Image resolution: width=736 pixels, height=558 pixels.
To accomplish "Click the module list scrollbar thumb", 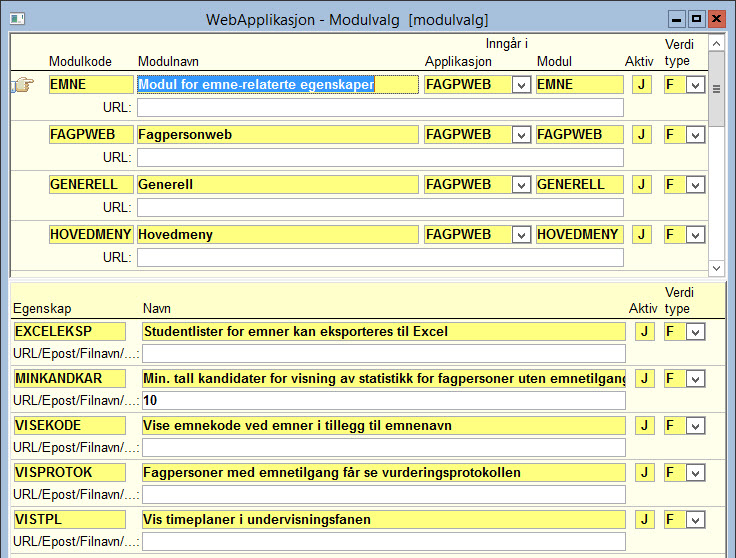I will pyautogui.click(x=716, y=89).
